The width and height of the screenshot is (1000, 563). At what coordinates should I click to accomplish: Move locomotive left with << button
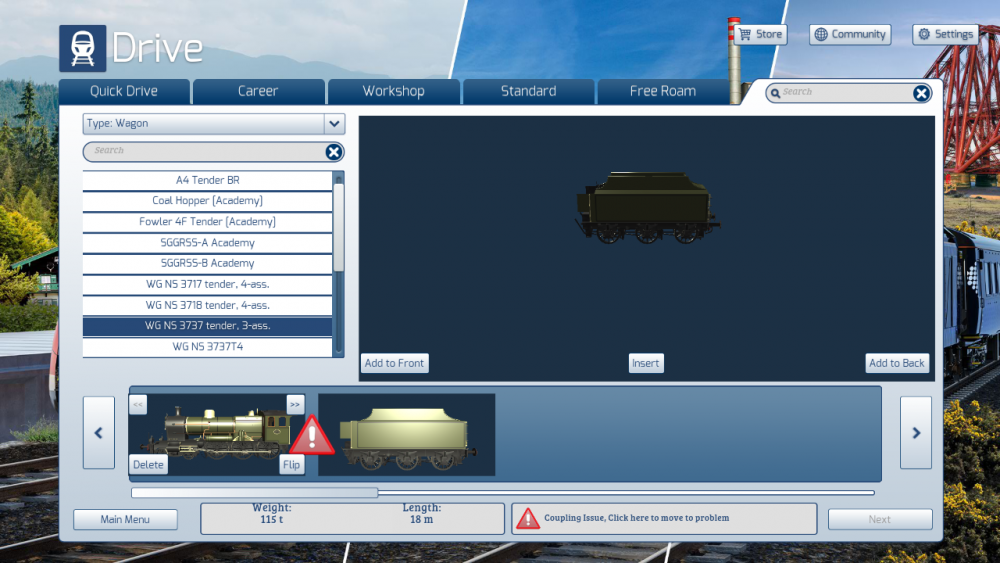138,404
